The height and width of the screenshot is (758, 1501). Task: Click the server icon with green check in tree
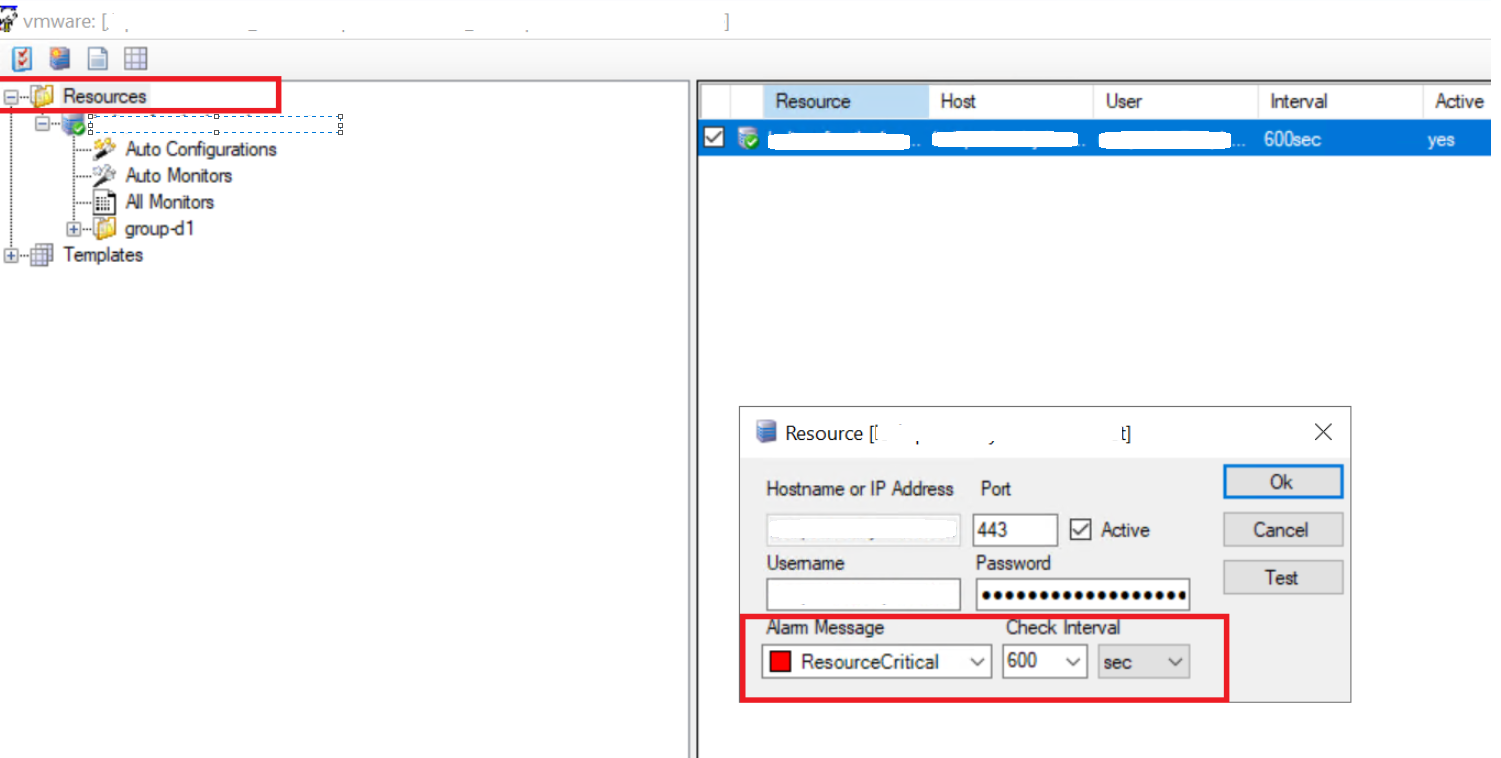[x=74, y=124]
